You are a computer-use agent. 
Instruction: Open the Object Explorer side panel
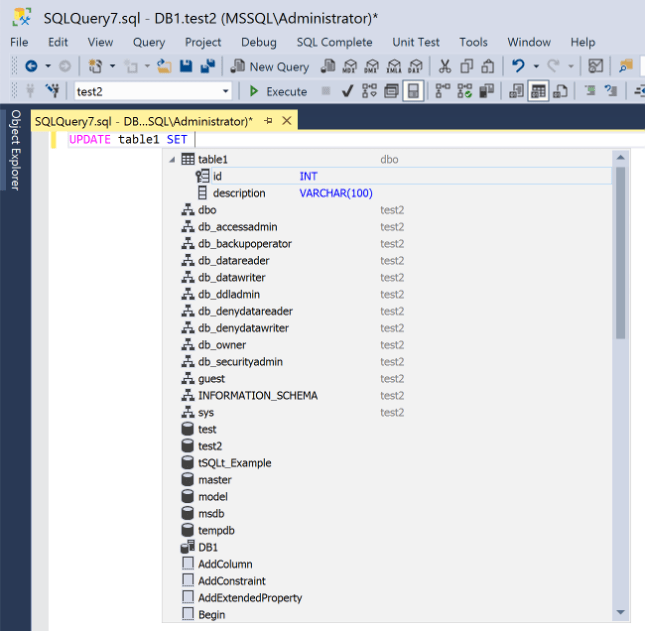16,150
